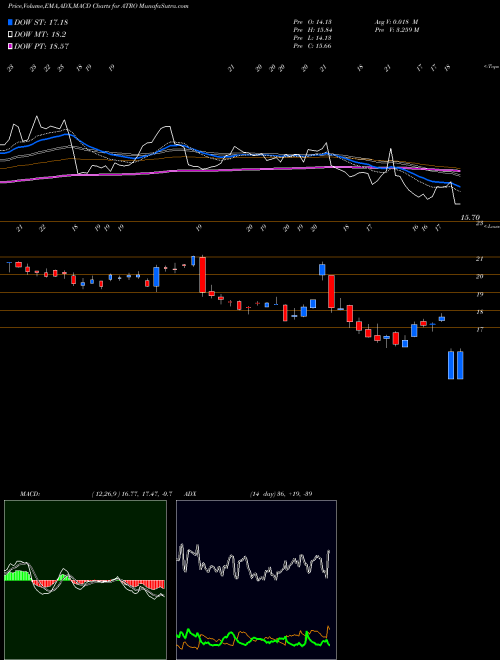
Task: Click the 'Pre V: 3.259 M' value
Action: 396,30
